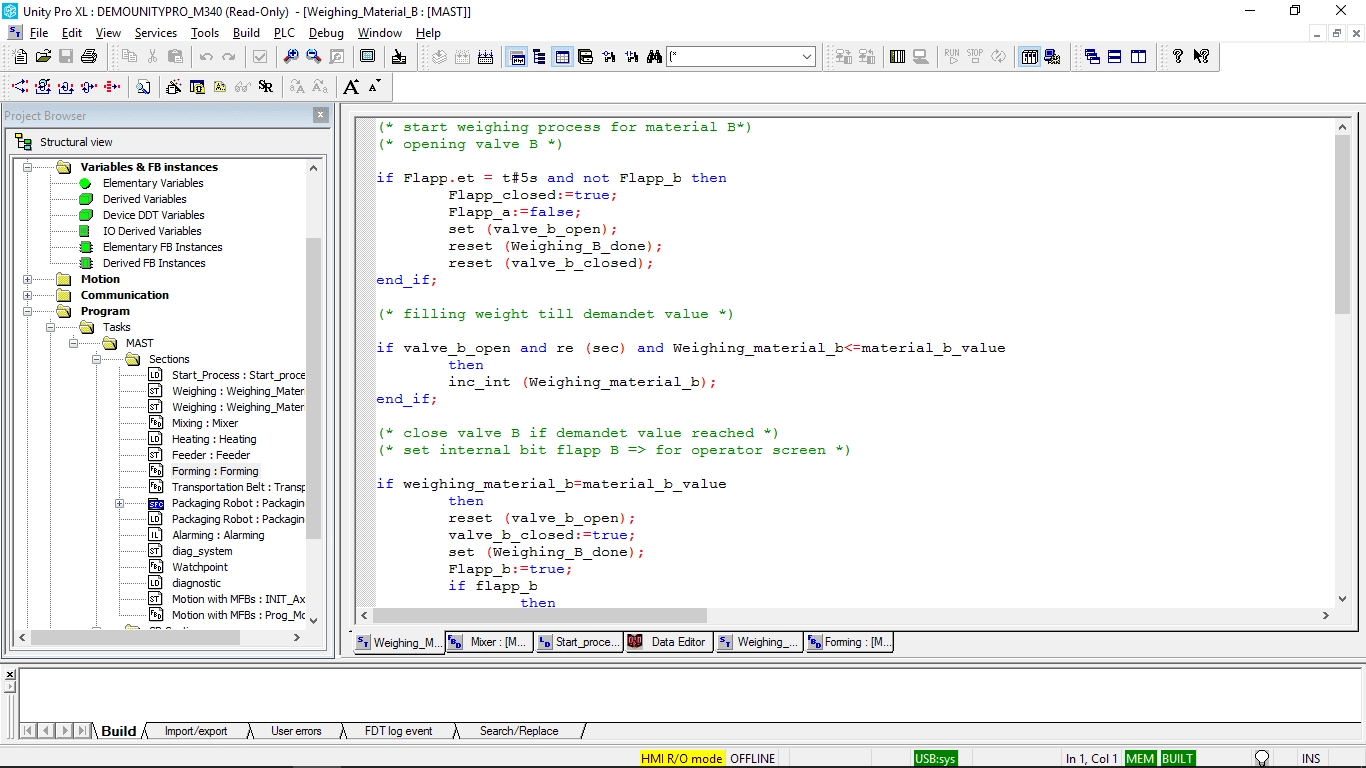Click the SR icon in ST editor toolbar
1366x768 pixels.
(x=265, y=87)
